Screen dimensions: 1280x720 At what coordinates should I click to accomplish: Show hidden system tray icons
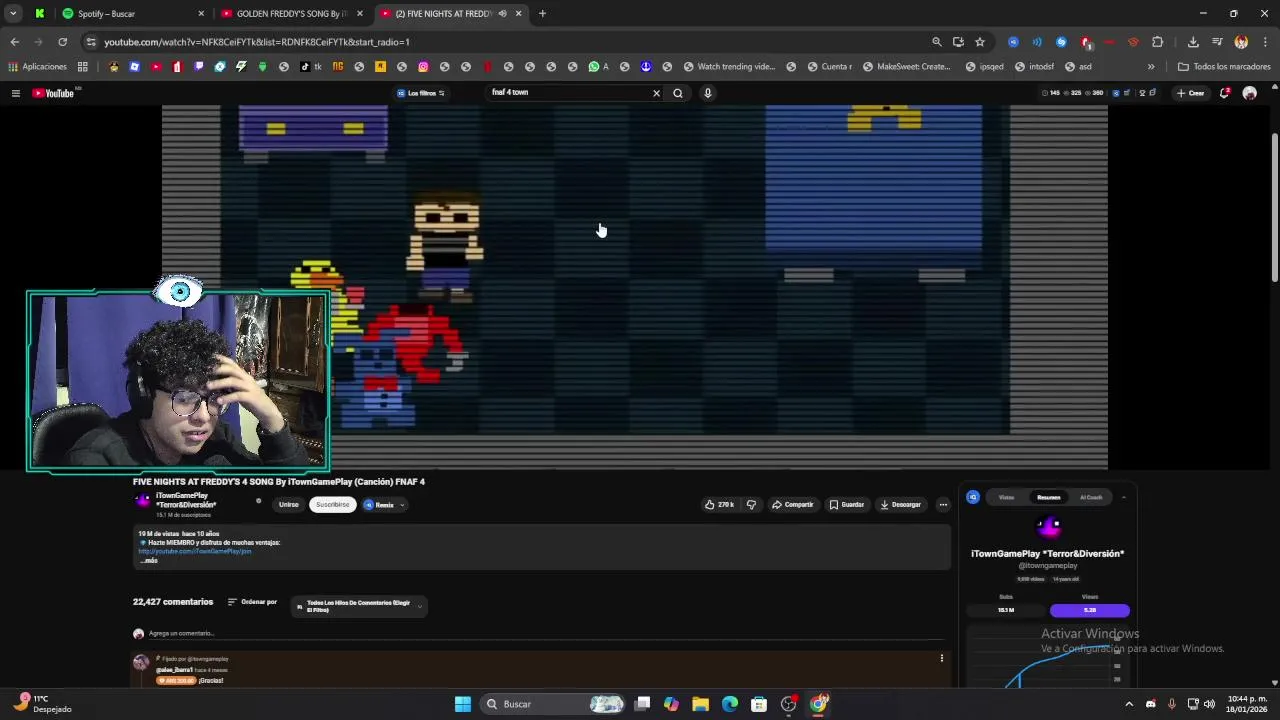click(1129, 704)
